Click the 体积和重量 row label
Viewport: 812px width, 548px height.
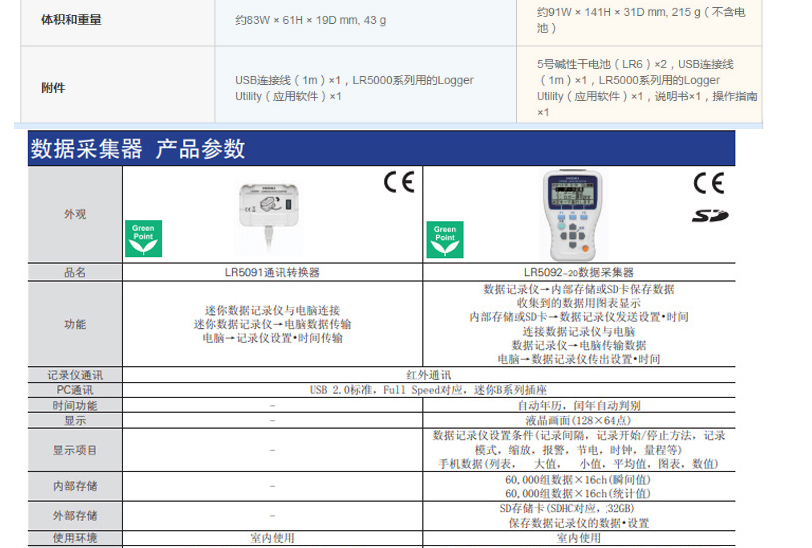point(71,20)
